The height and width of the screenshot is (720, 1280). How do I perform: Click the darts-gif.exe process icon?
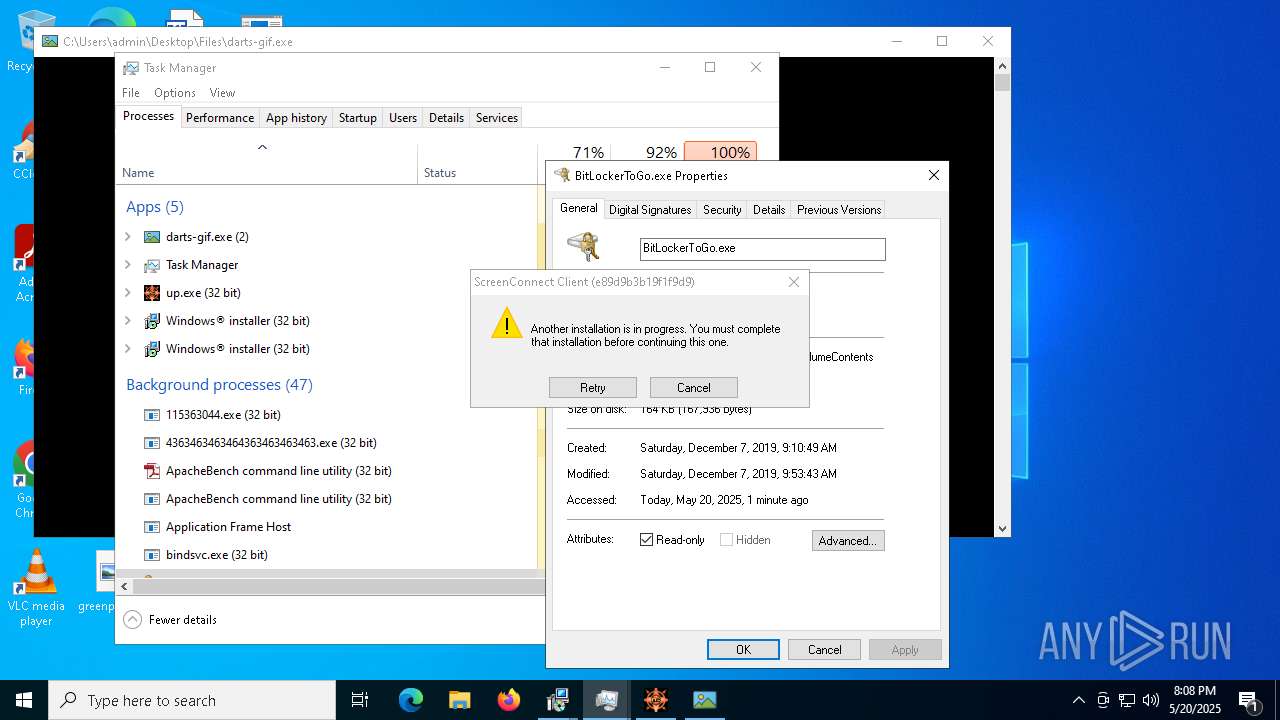(x=152, y=237)
